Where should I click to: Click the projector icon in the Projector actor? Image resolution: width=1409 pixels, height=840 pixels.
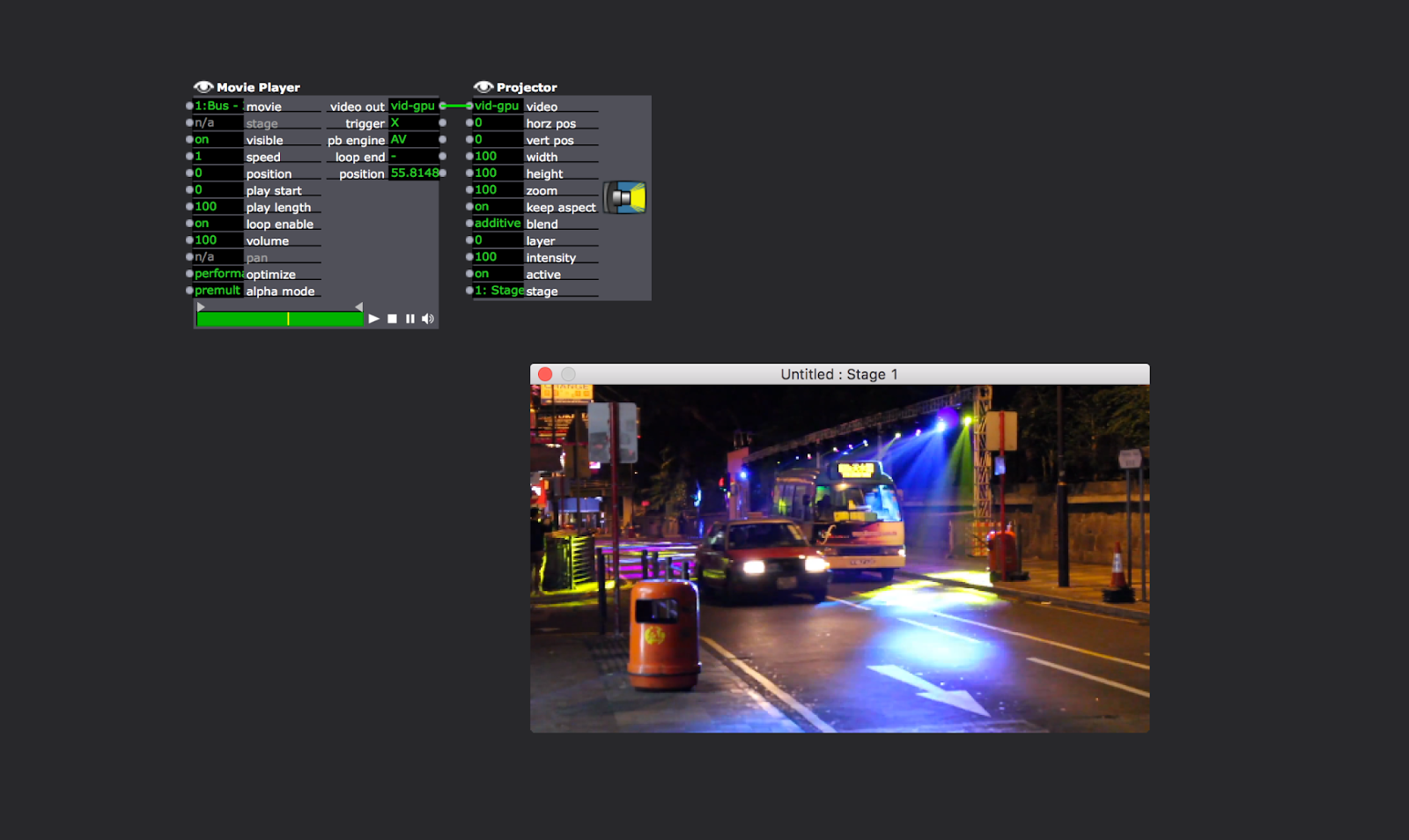coord(625,197)
